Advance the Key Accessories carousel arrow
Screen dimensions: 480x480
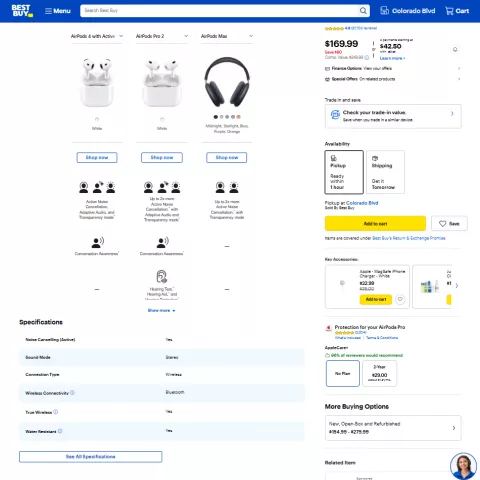point(457,286)
